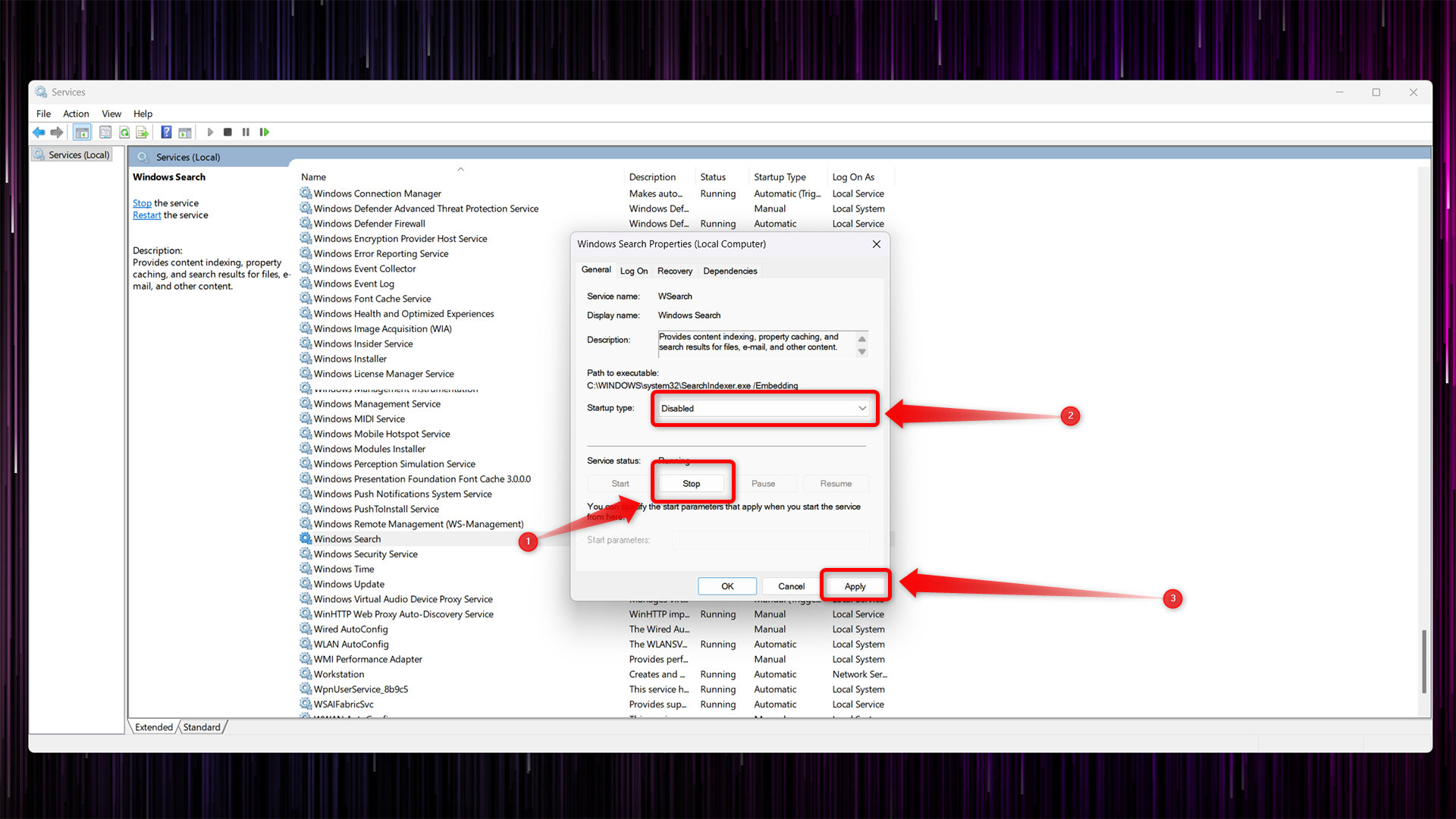Click the OK button
Viewport: 1456px width, 819px height.
(727, 586)
